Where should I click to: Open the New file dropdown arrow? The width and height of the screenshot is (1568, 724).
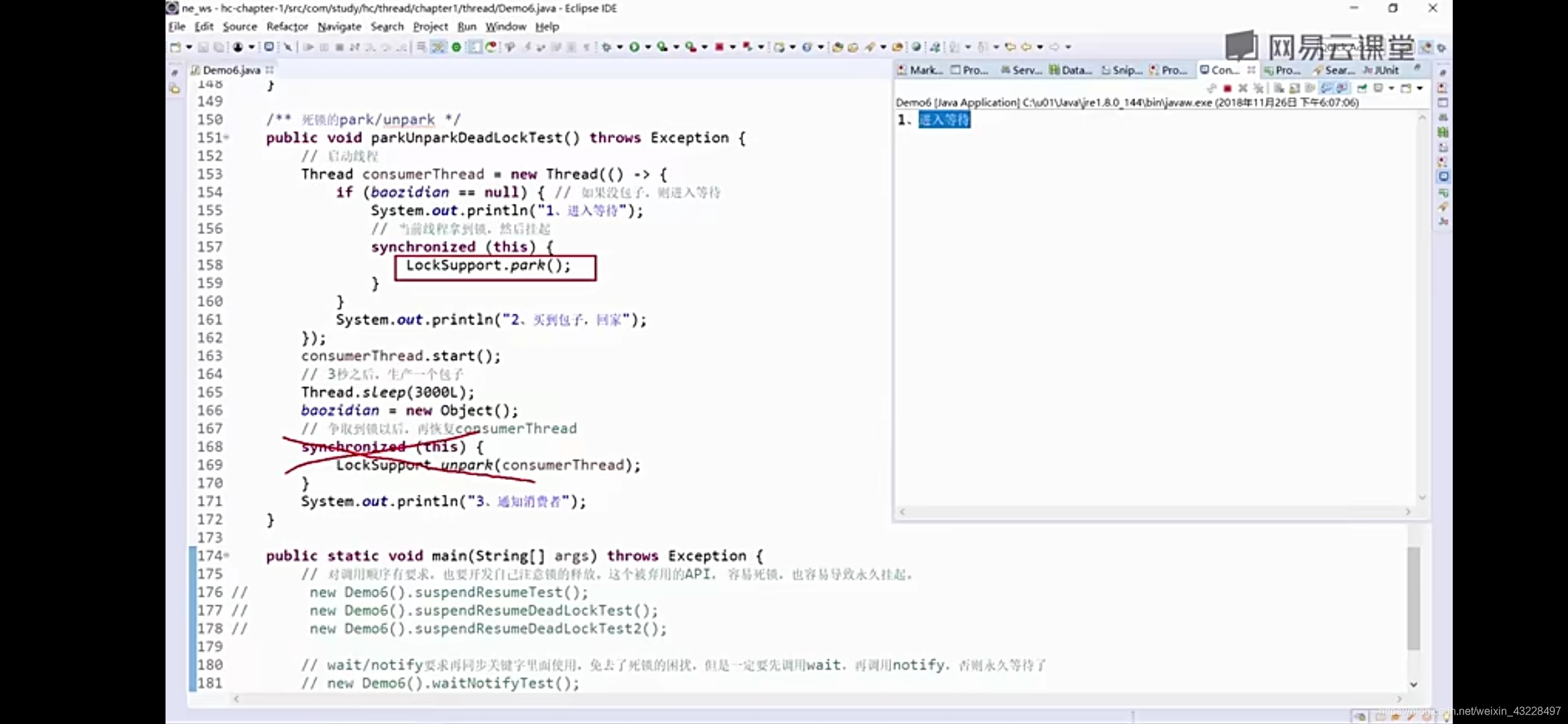[189, 47]
